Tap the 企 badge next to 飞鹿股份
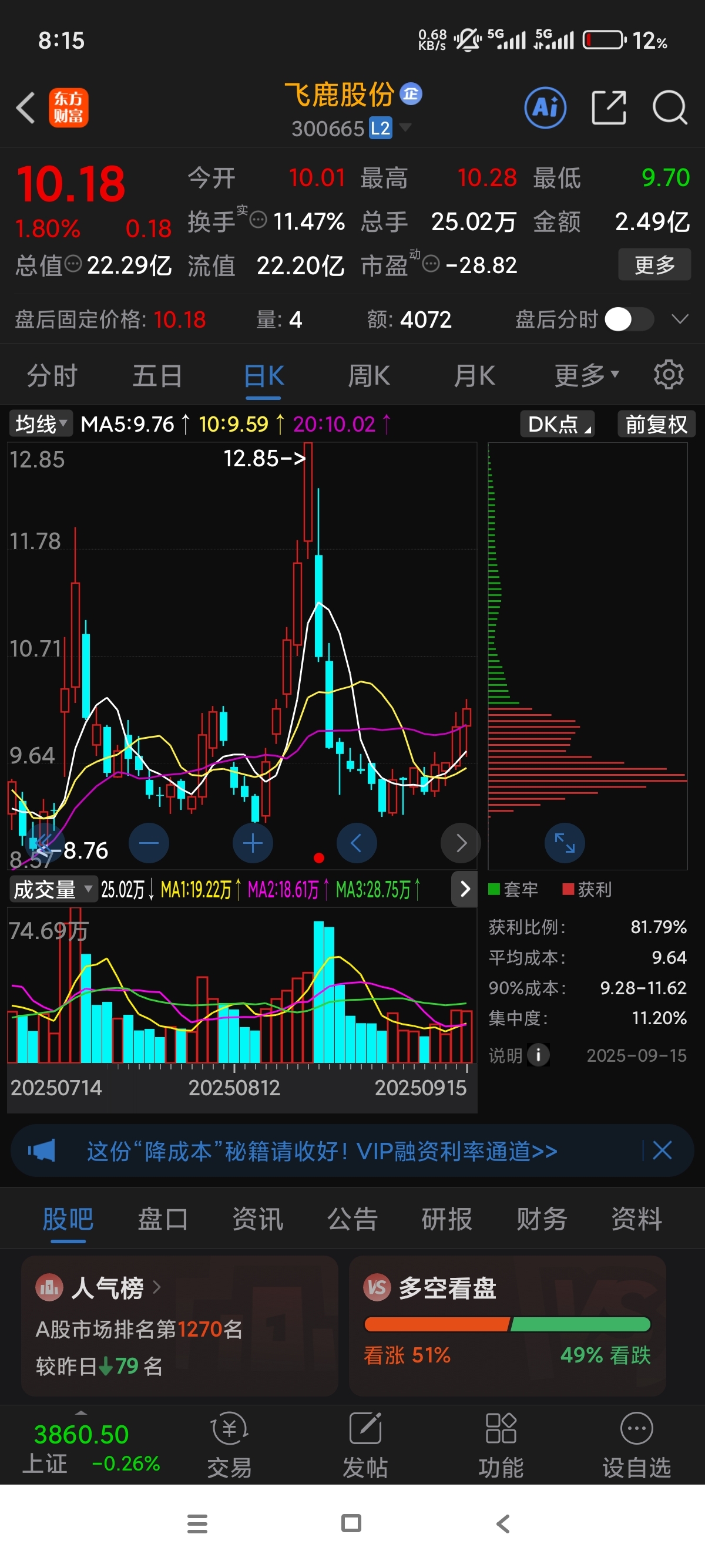This screenshot has width=705, height=1568. coord(411,94)
